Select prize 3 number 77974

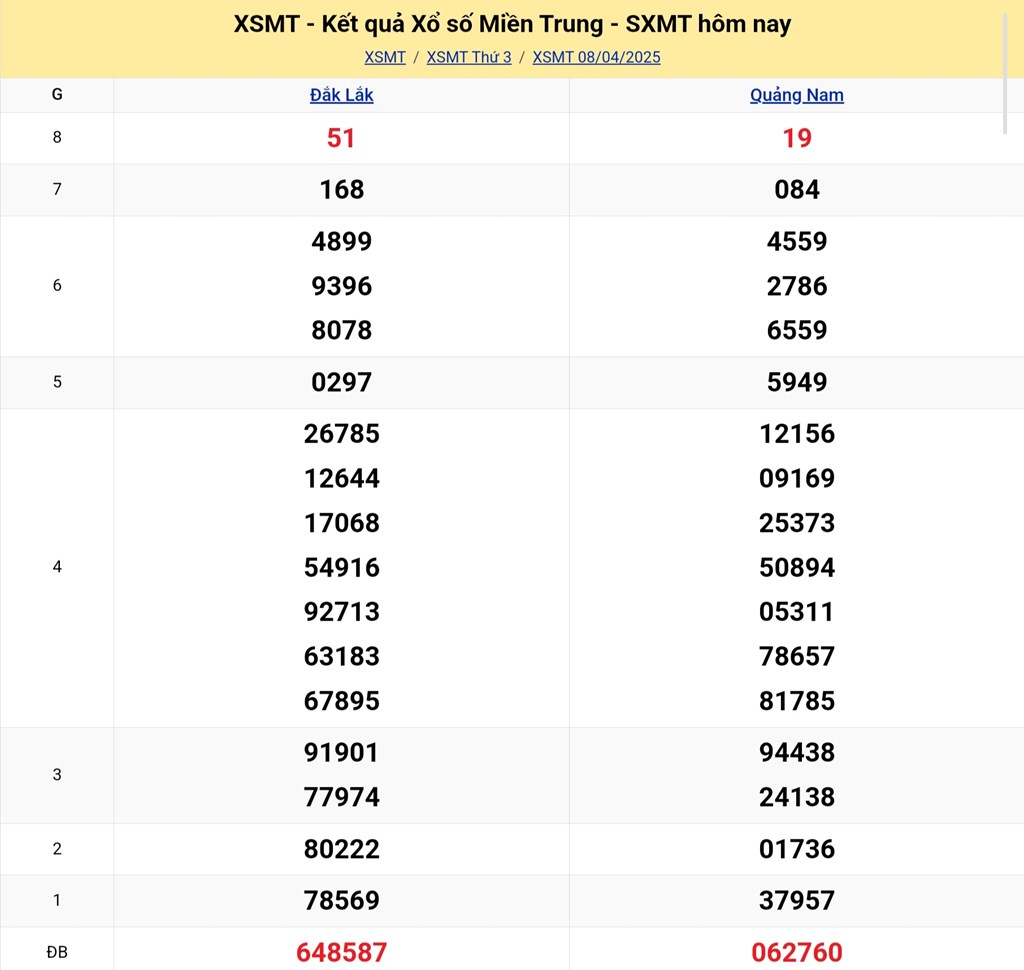click(x=342, y=797)
